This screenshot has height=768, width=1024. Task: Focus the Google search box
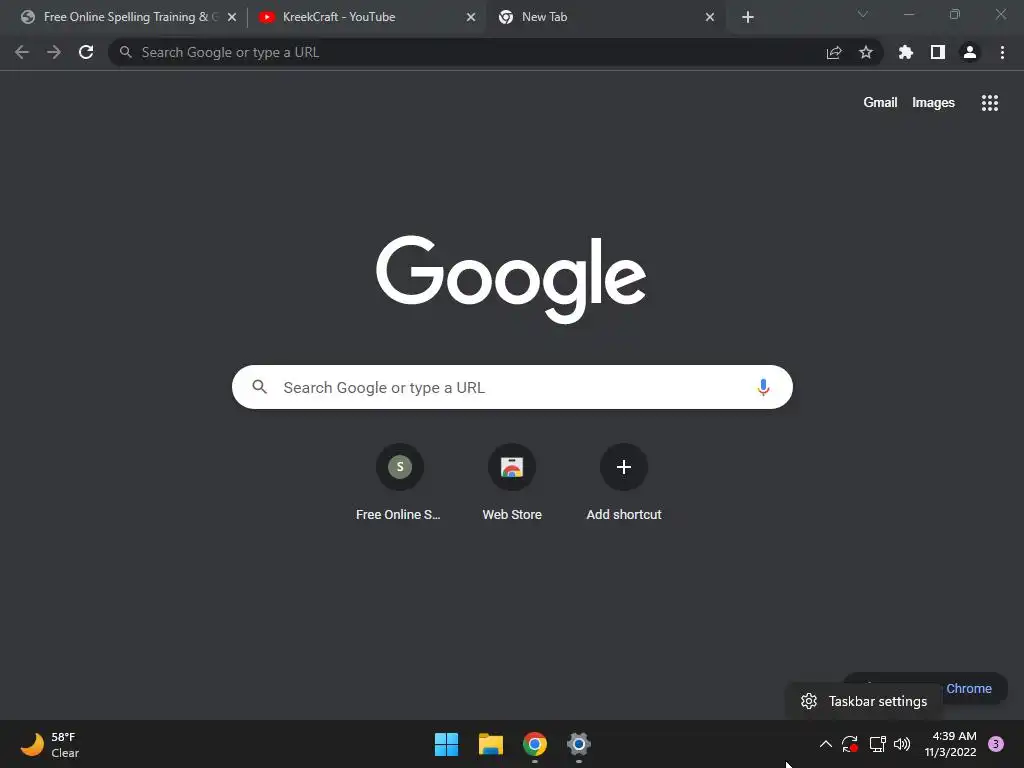point(512,387)
